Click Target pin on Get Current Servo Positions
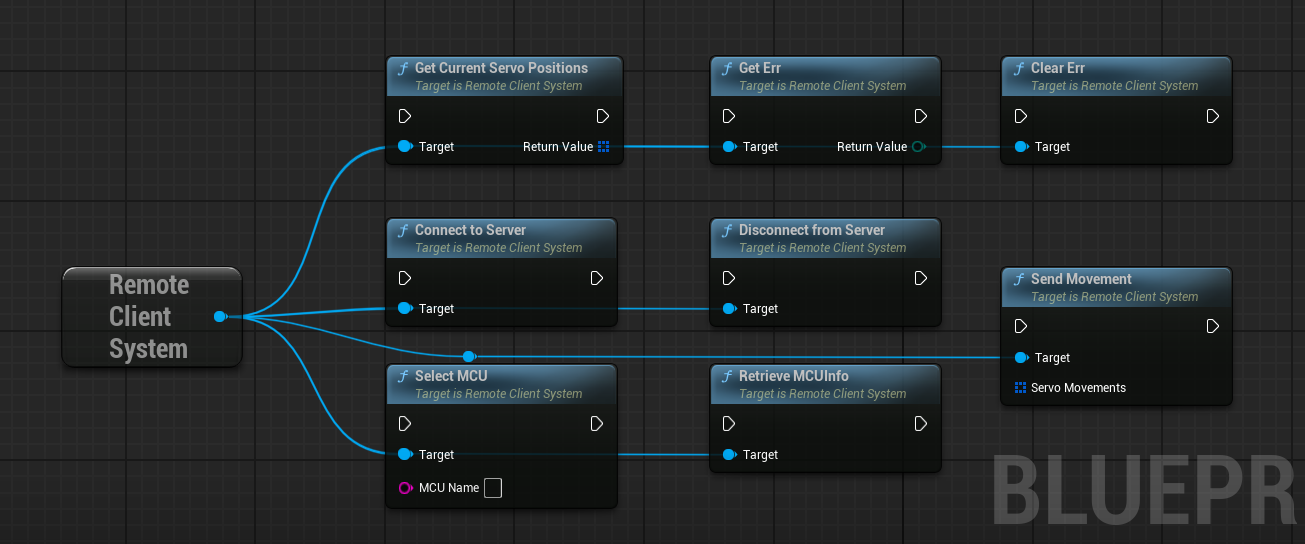The height and width of the screenshot is (544, 1305). [404, 146]
